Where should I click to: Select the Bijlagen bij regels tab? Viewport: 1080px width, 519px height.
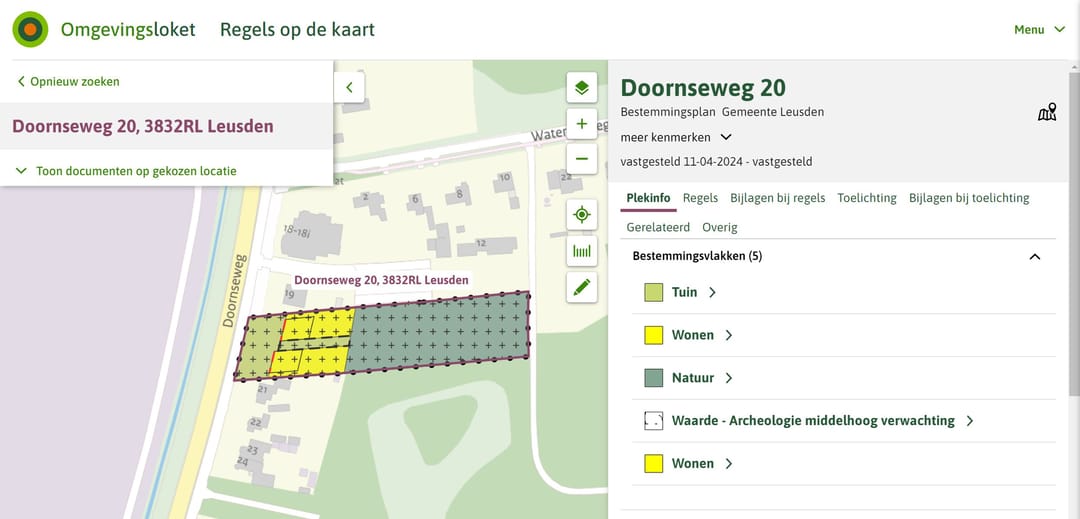(x=778, y=198)
